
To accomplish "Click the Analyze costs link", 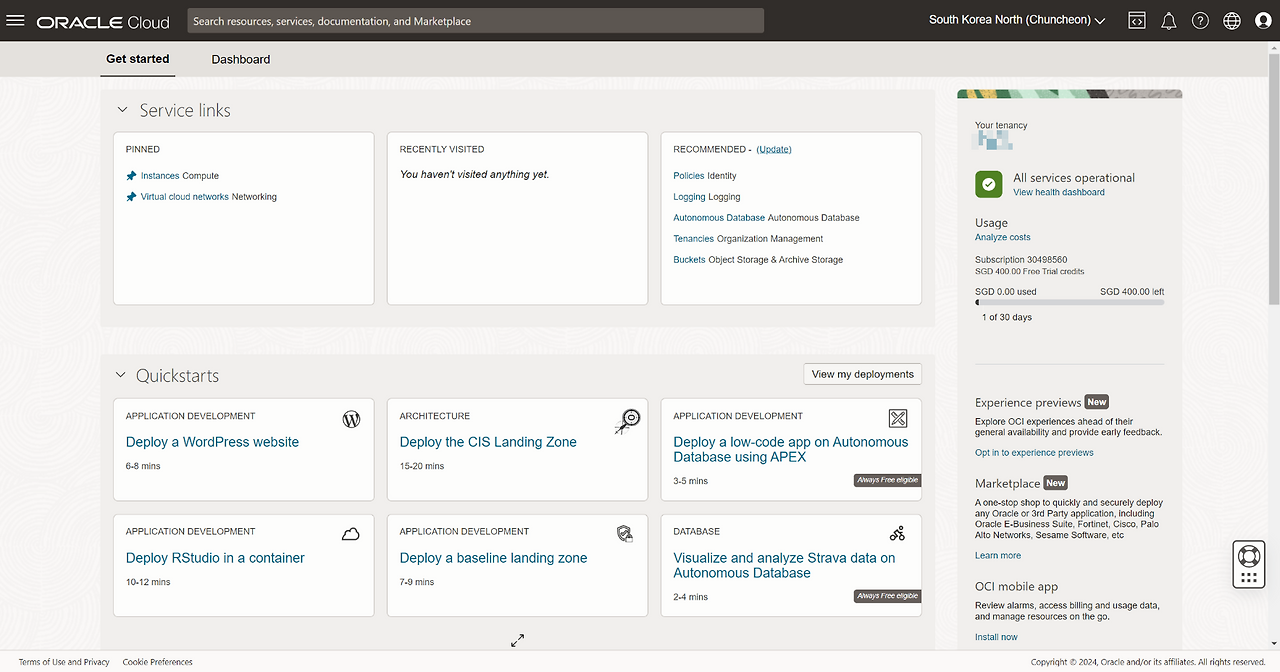I will 1002,237.
